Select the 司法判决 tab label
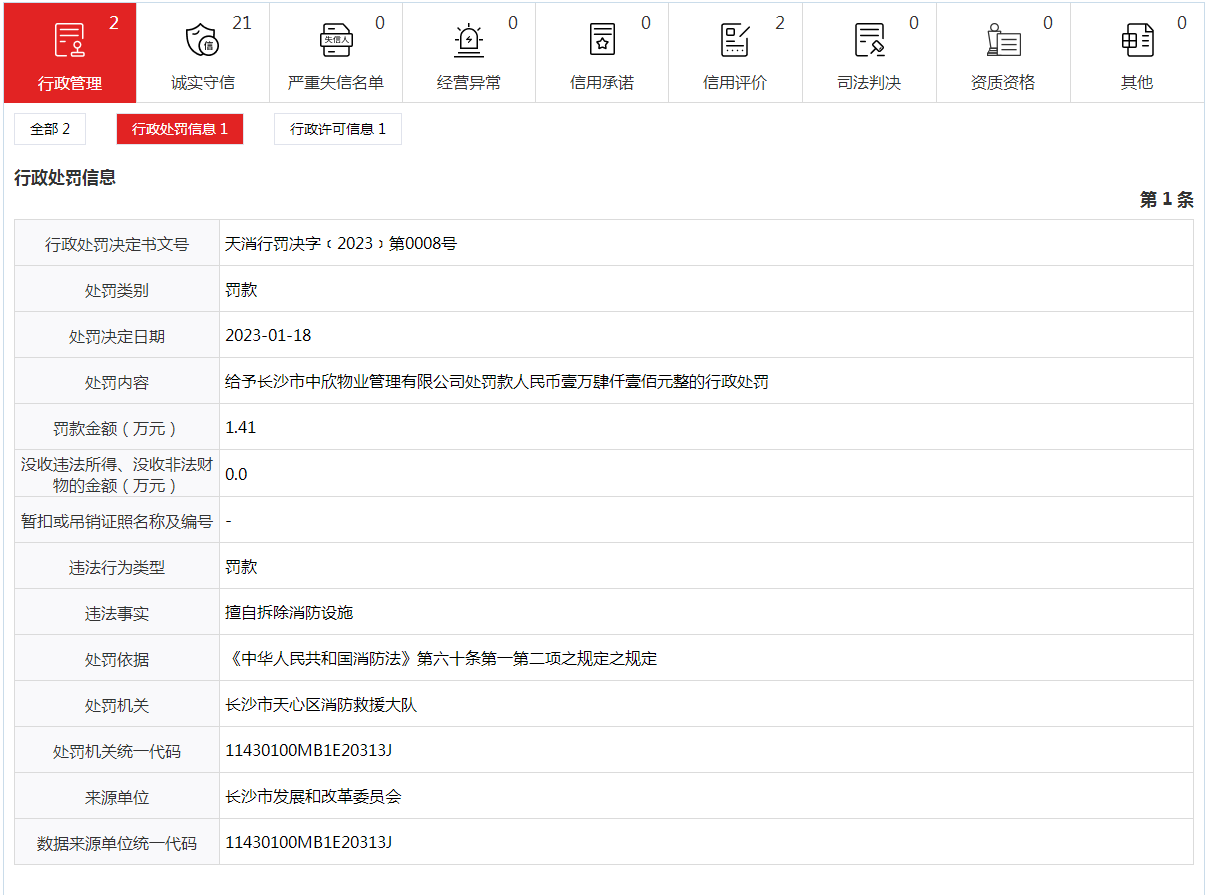 click(869, 83)
